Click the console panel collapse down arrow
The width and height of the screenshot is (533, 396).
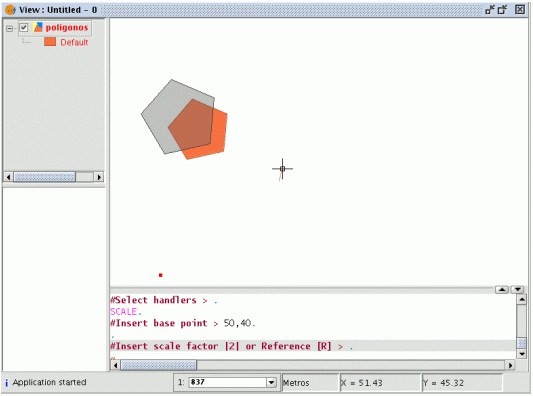coord(517,290)
